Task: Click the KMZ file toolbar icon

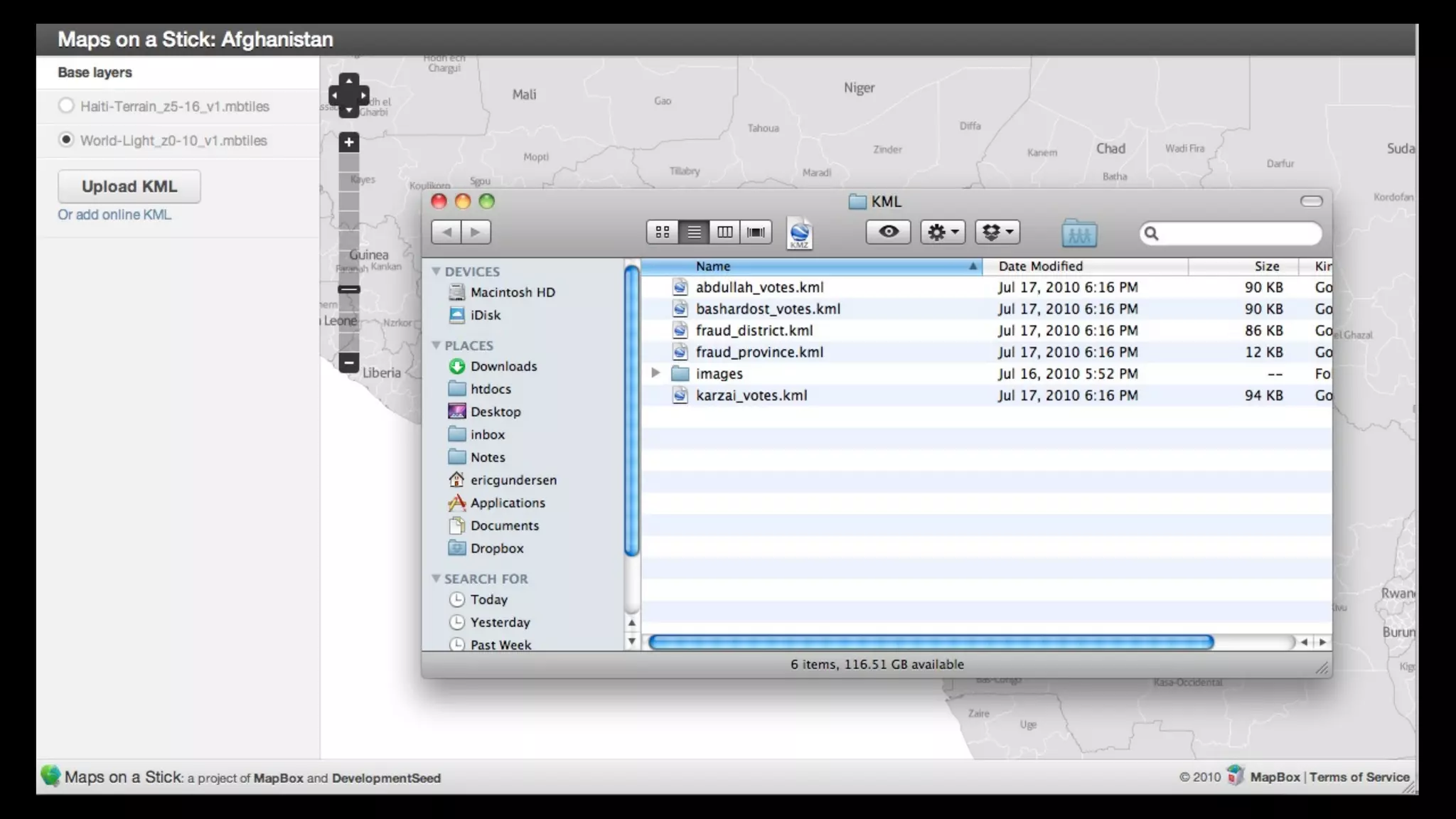Action: [x=799, y=233]
